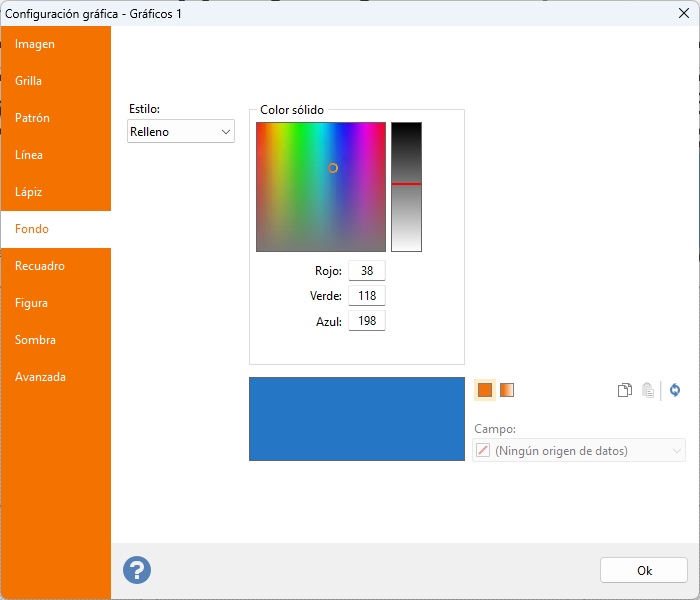Click the Azul value field
Image resolution: width=700 pixels, height=600 pixels.
click(366, 321)
